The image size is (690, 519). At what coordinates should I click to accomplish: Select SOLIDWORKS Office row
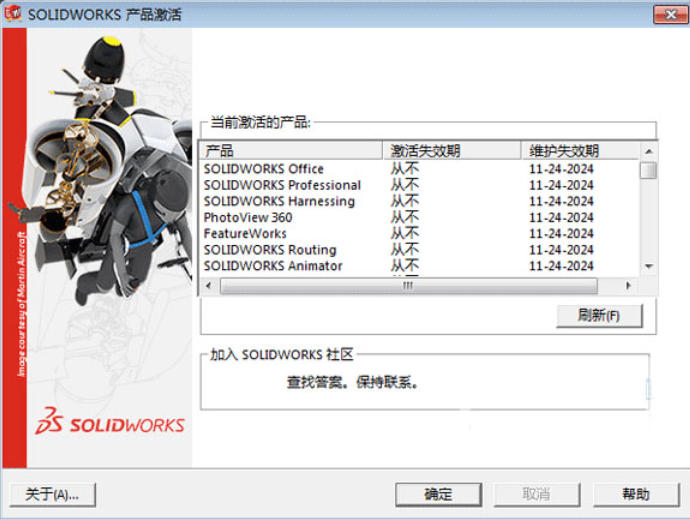point(264,169)
